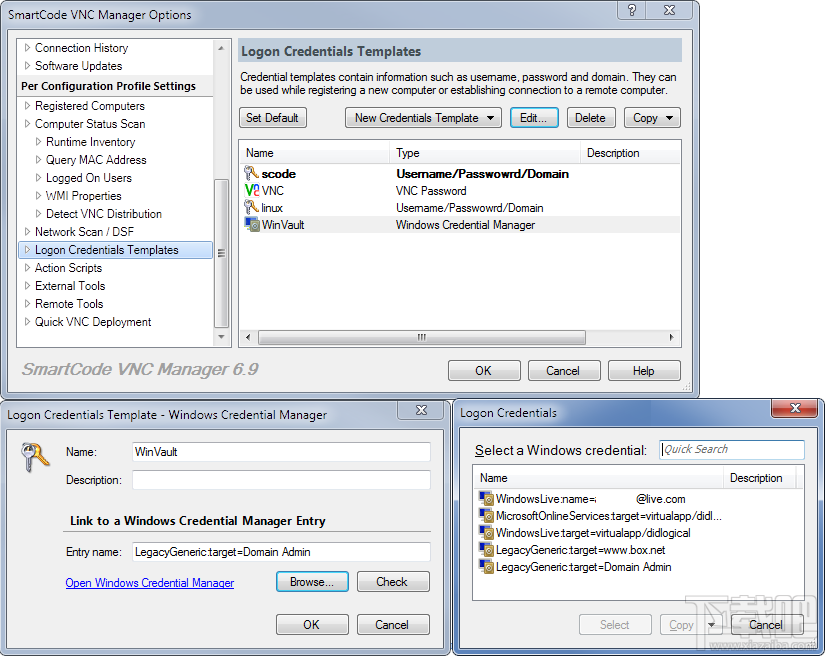Expand the Action Scripts tree item
Screen dimensions: 825x656
point(25,267)
